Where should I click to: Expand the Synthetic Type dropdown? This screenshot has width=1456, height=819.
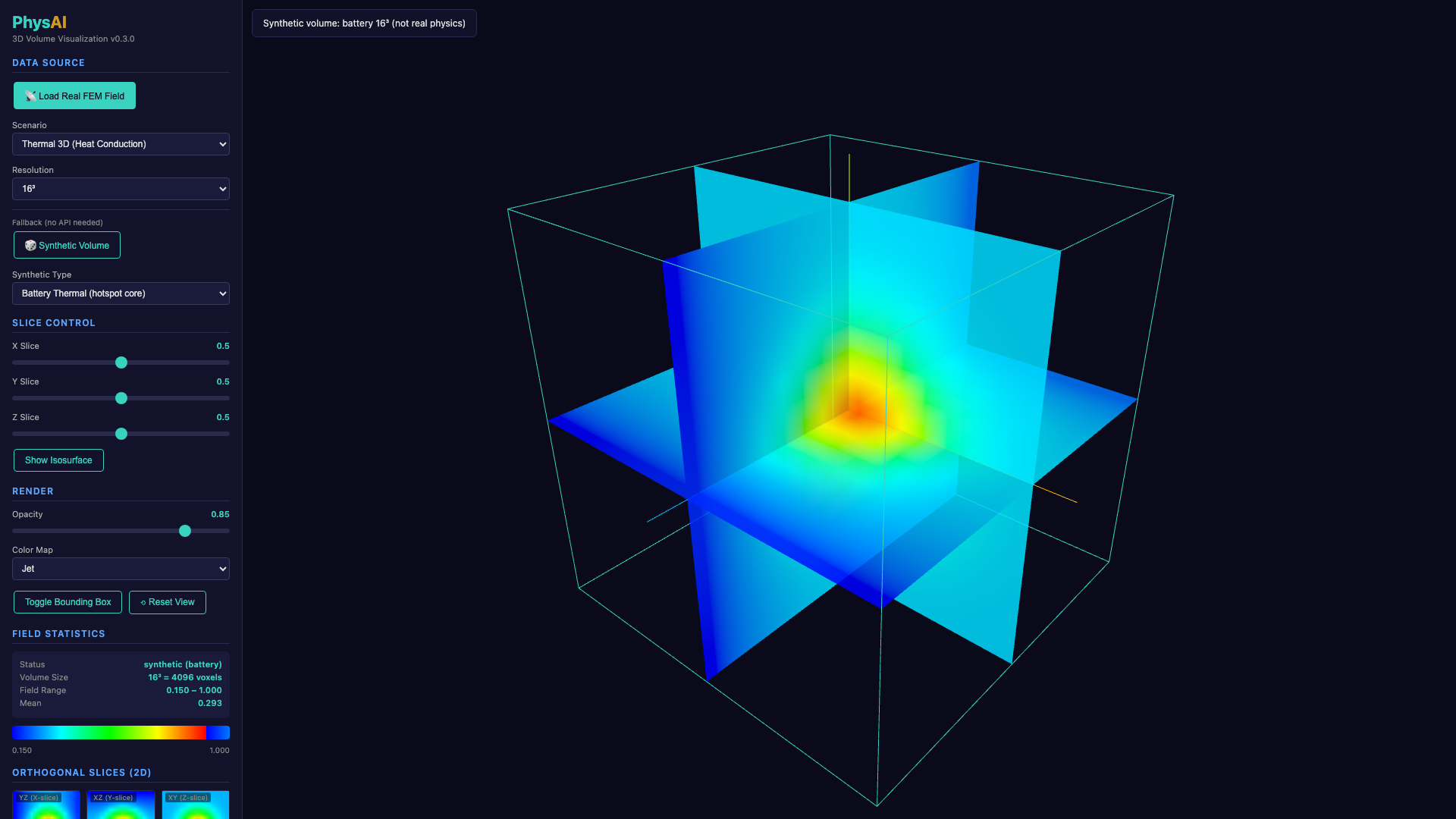point(121,293)
